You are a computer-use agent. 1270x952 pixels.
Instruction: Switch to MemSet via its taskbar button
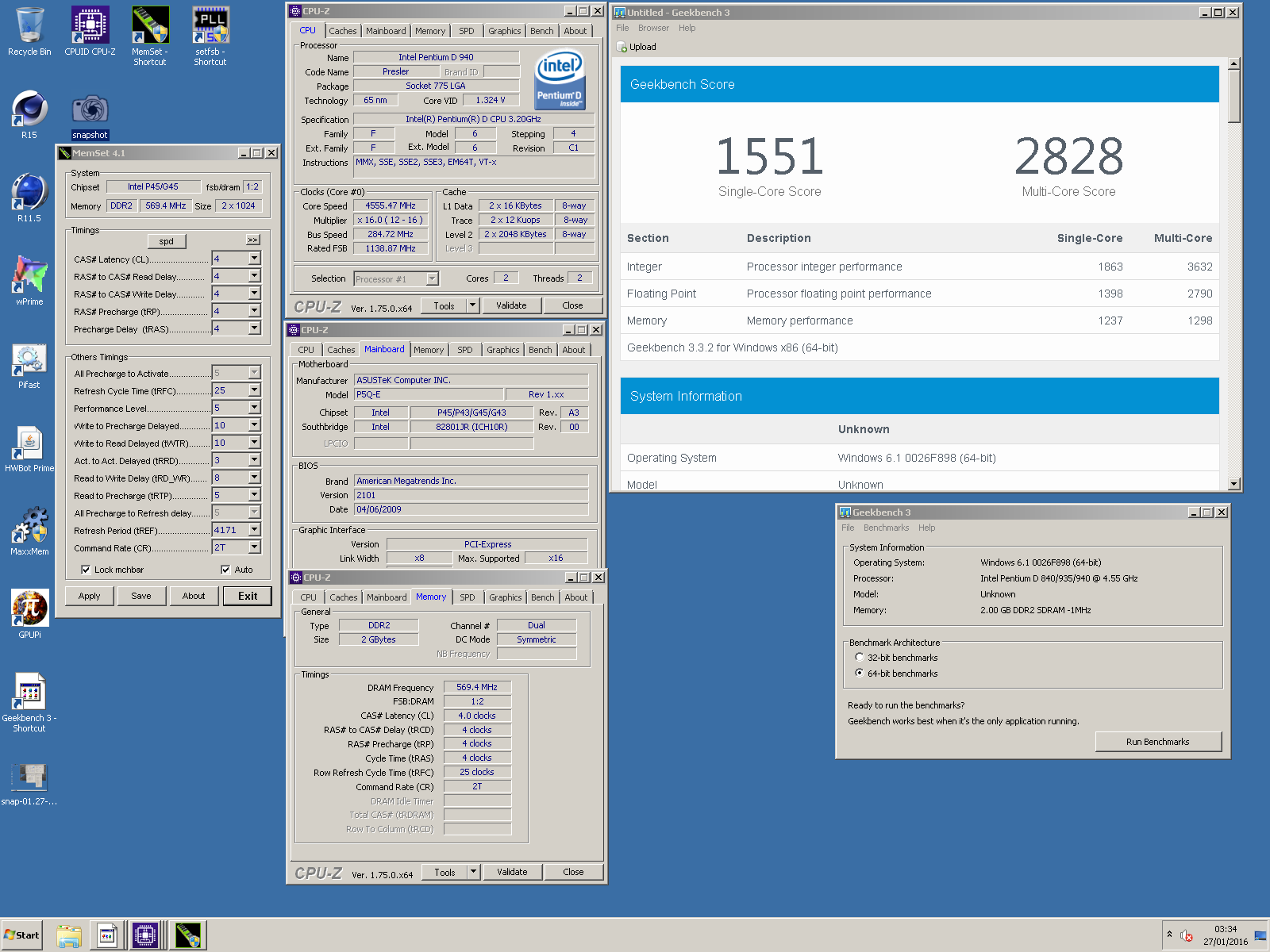pos(188,935)
